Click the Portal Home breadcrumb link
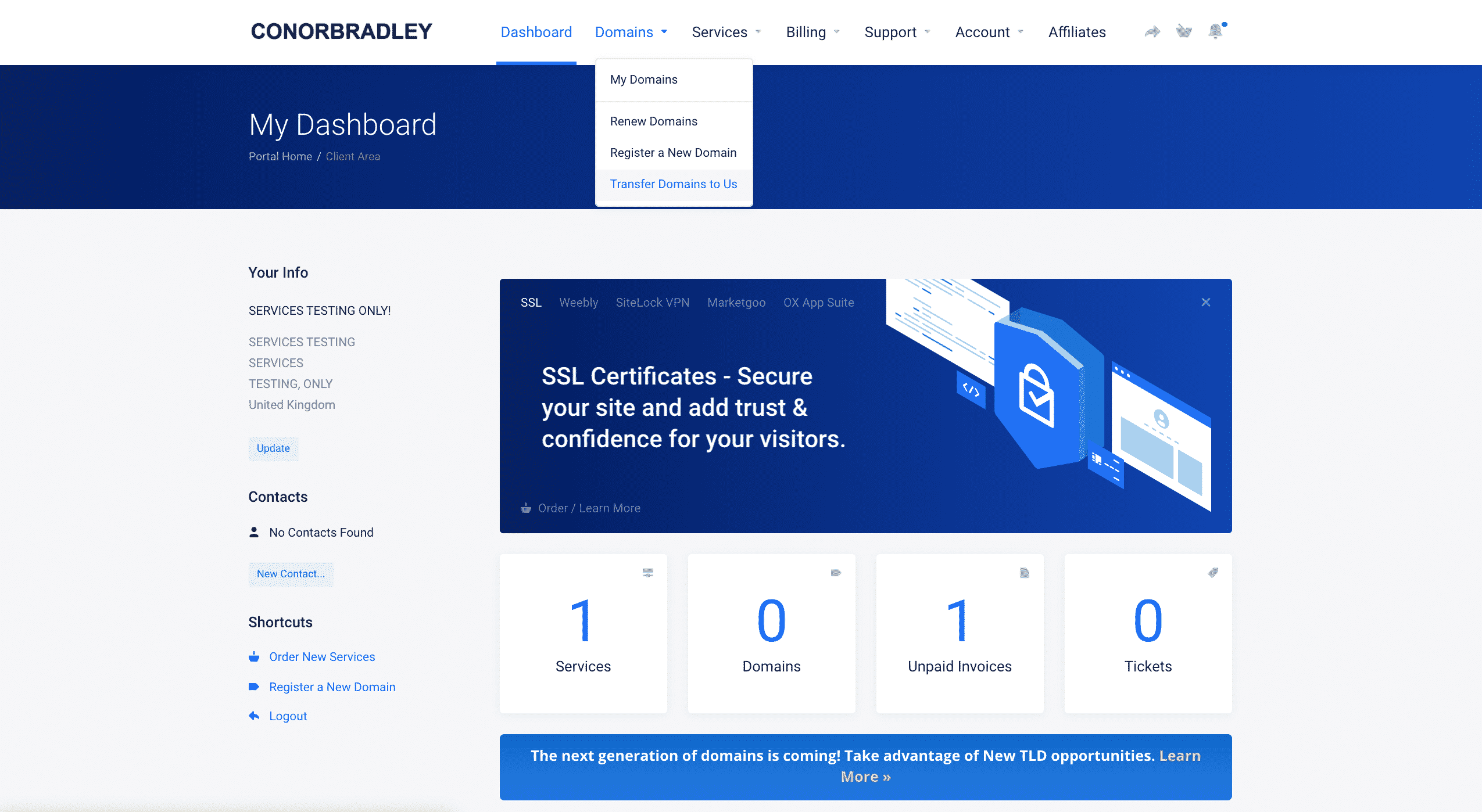 pyautogui.click(x=280, y=156)
